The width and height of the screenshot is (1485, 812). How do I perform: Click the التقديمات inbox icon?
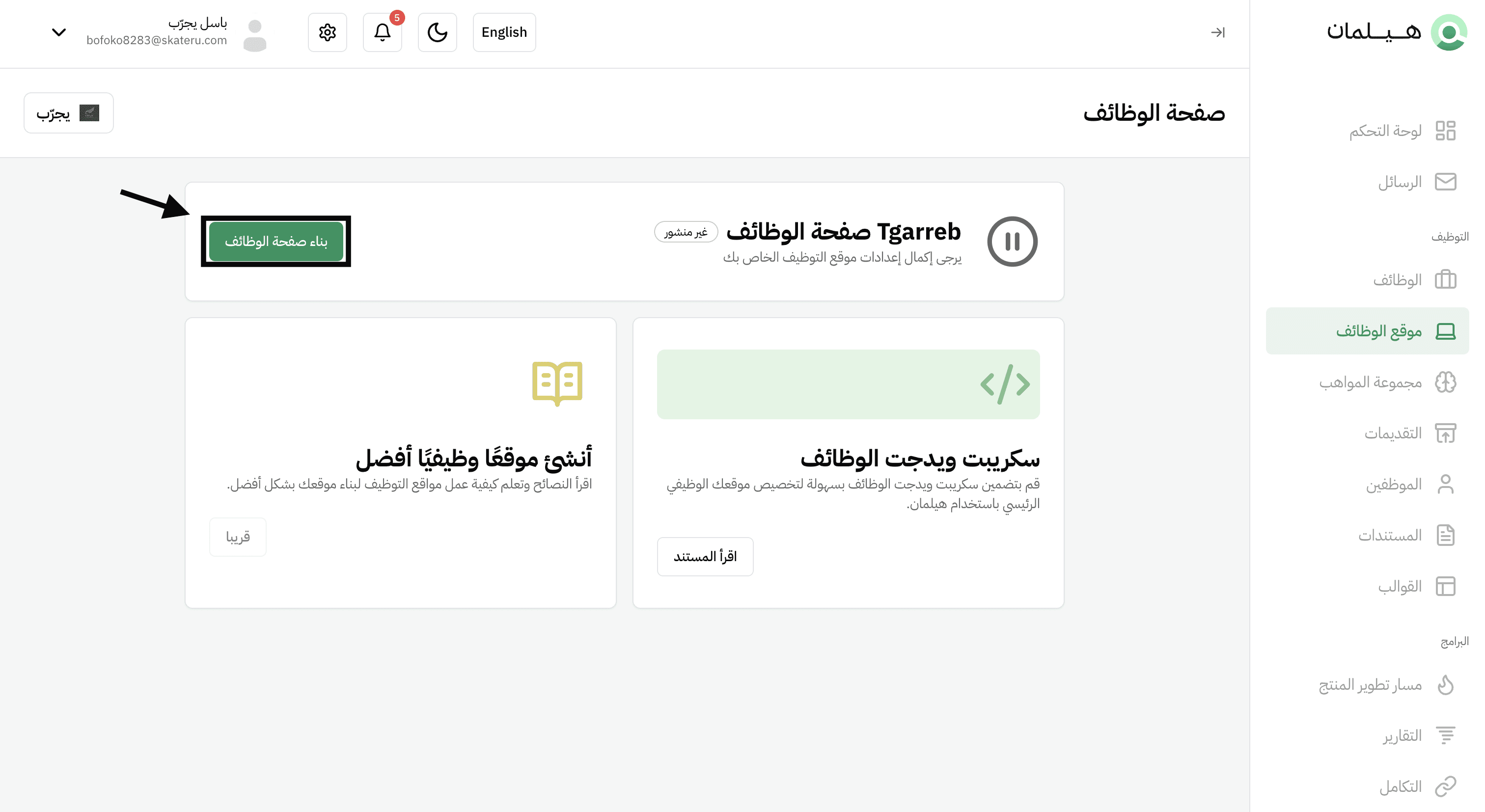coord(1445,433)
